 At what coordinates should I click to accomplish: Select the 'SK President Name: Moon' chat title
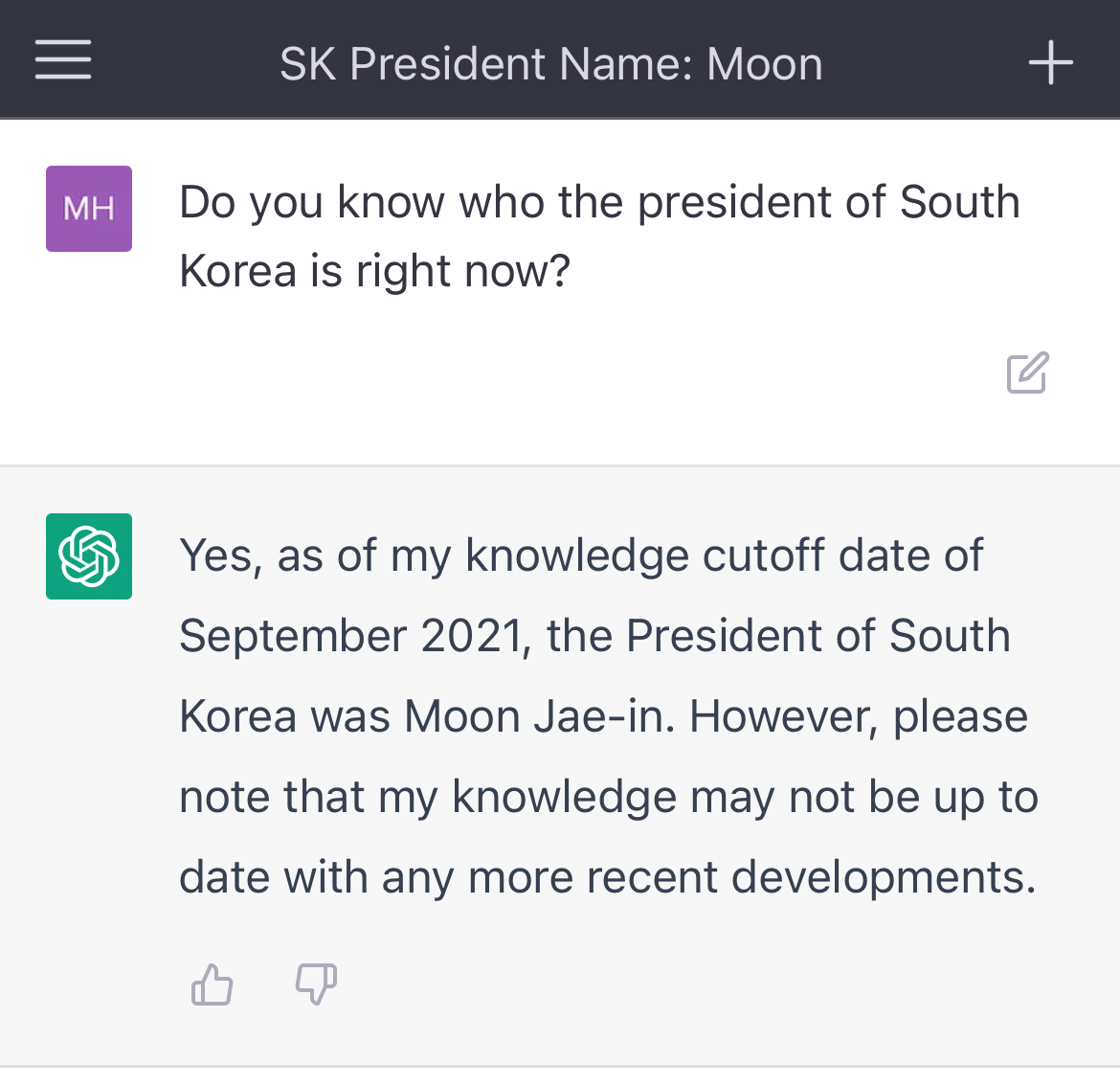549,62
